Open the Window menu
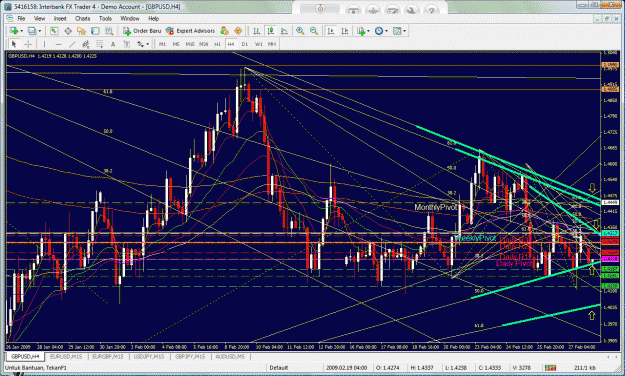This screenshot has width=625, height=376. pos(130,18)
